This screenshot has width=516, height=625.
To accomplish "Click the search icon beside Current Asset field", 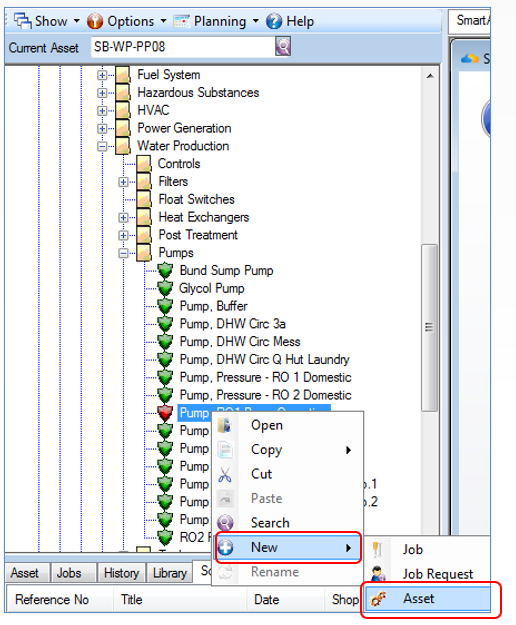I will click(283, 47).
